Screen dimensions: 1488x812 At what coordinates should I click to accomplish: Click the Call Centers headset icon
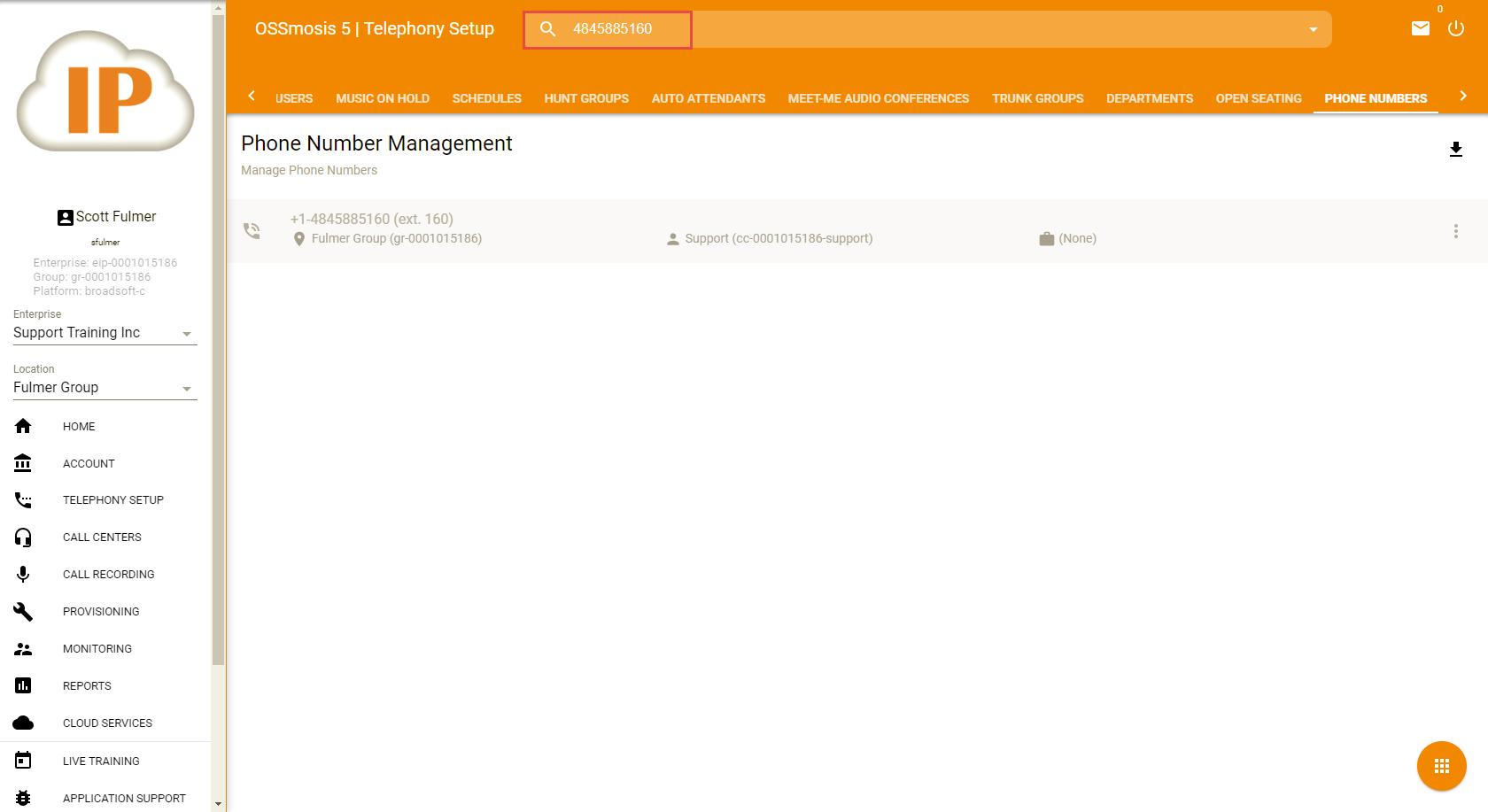click(23, 537)
